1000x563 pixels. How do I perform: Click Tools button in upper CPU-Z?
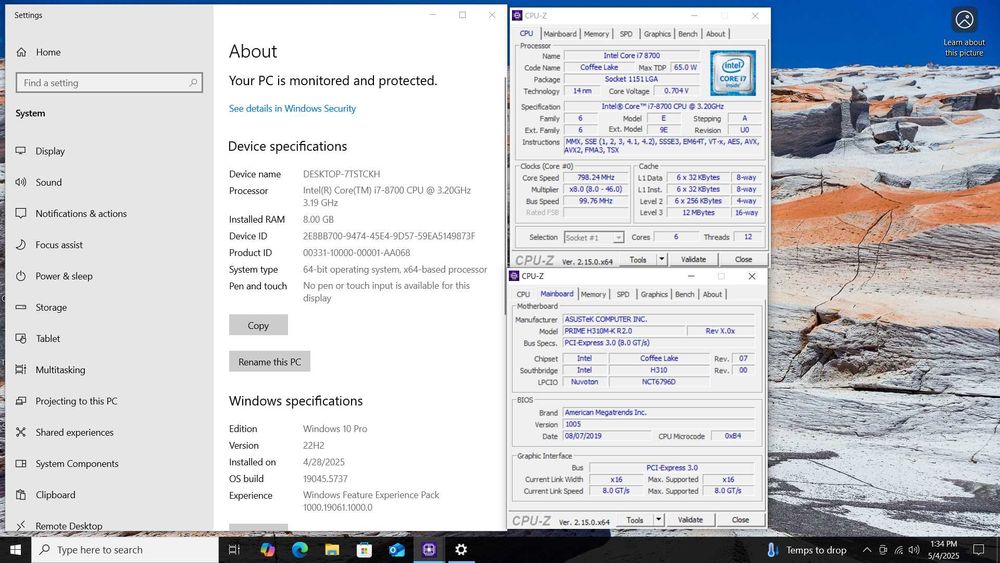tap(638, 260)
